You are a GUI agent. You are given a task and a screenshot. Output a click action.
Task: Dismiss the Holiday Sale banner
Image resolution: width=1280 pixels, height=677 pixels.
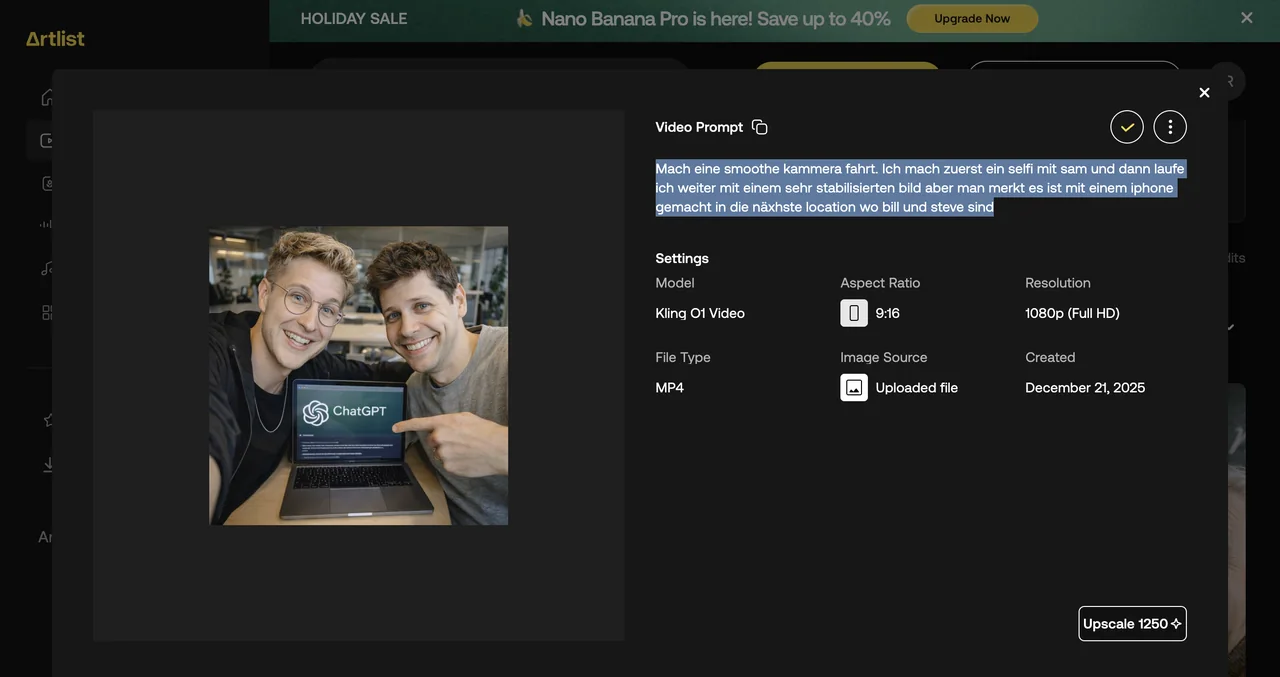[x=1247, y=18]
